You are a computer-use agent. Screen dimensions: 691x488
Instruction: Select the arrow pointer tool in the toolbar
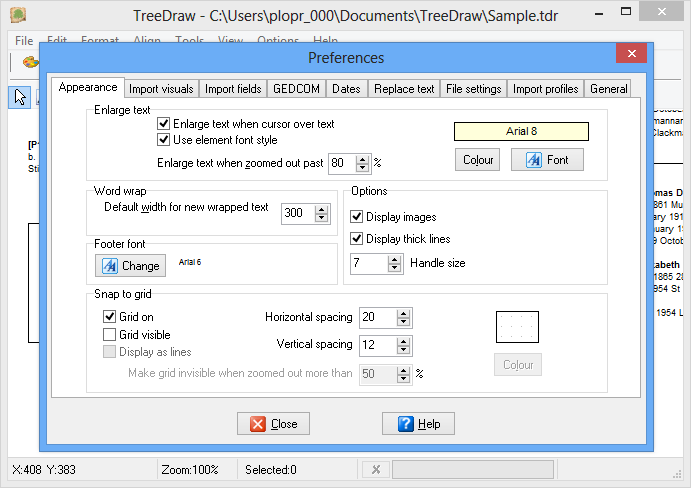click(19, 97)
